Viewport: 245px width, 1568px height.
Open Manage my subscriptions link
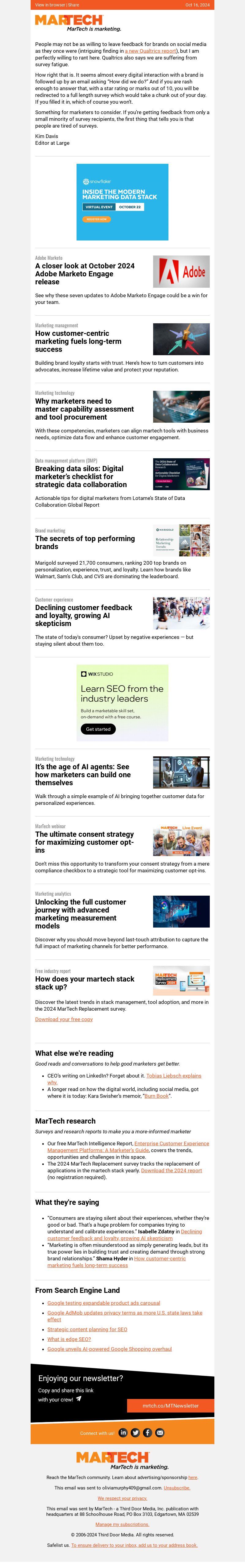tap(122, 1524)
